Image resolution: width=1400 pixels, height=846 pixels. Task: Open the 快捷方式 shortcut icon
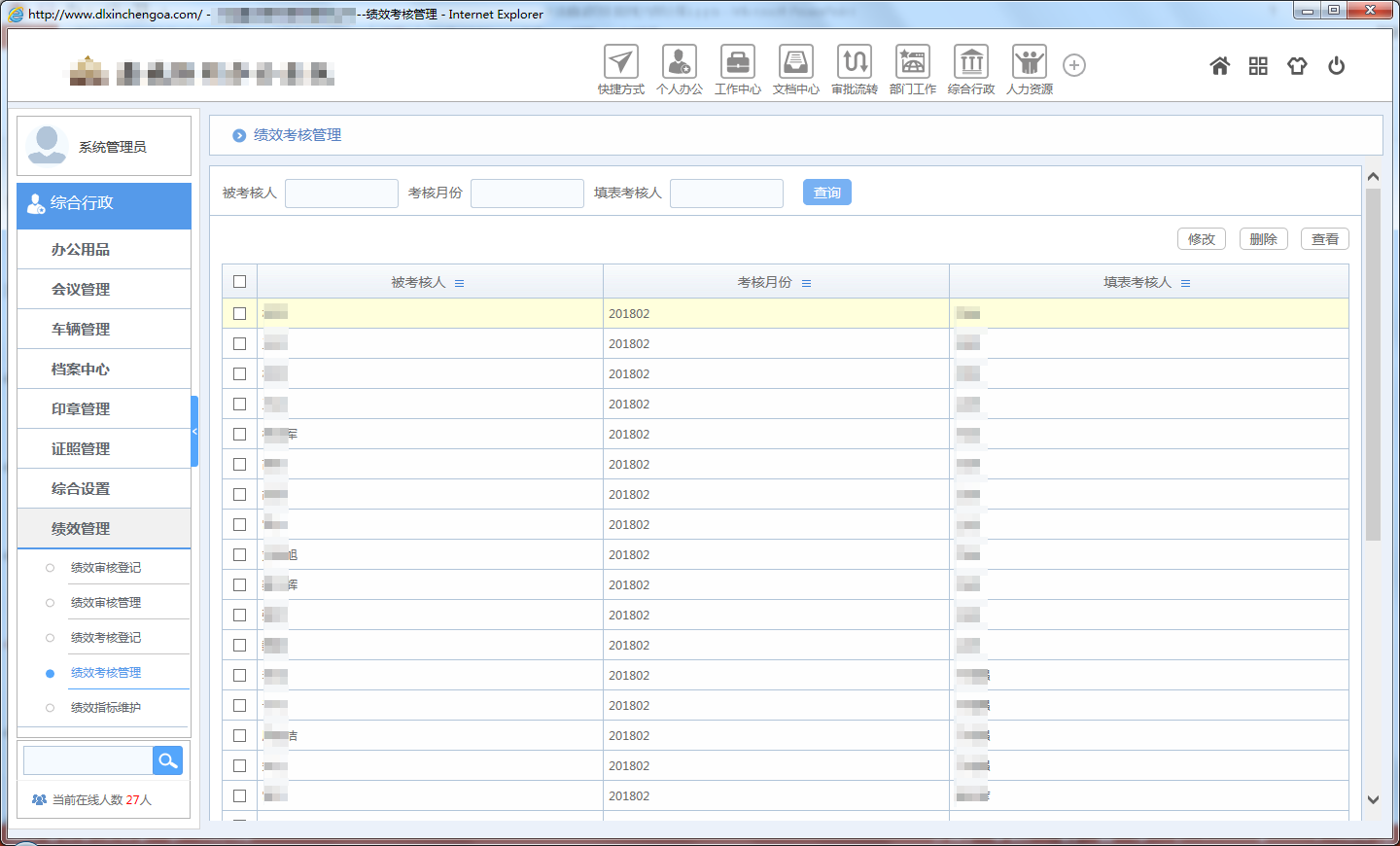coord(620,63)
